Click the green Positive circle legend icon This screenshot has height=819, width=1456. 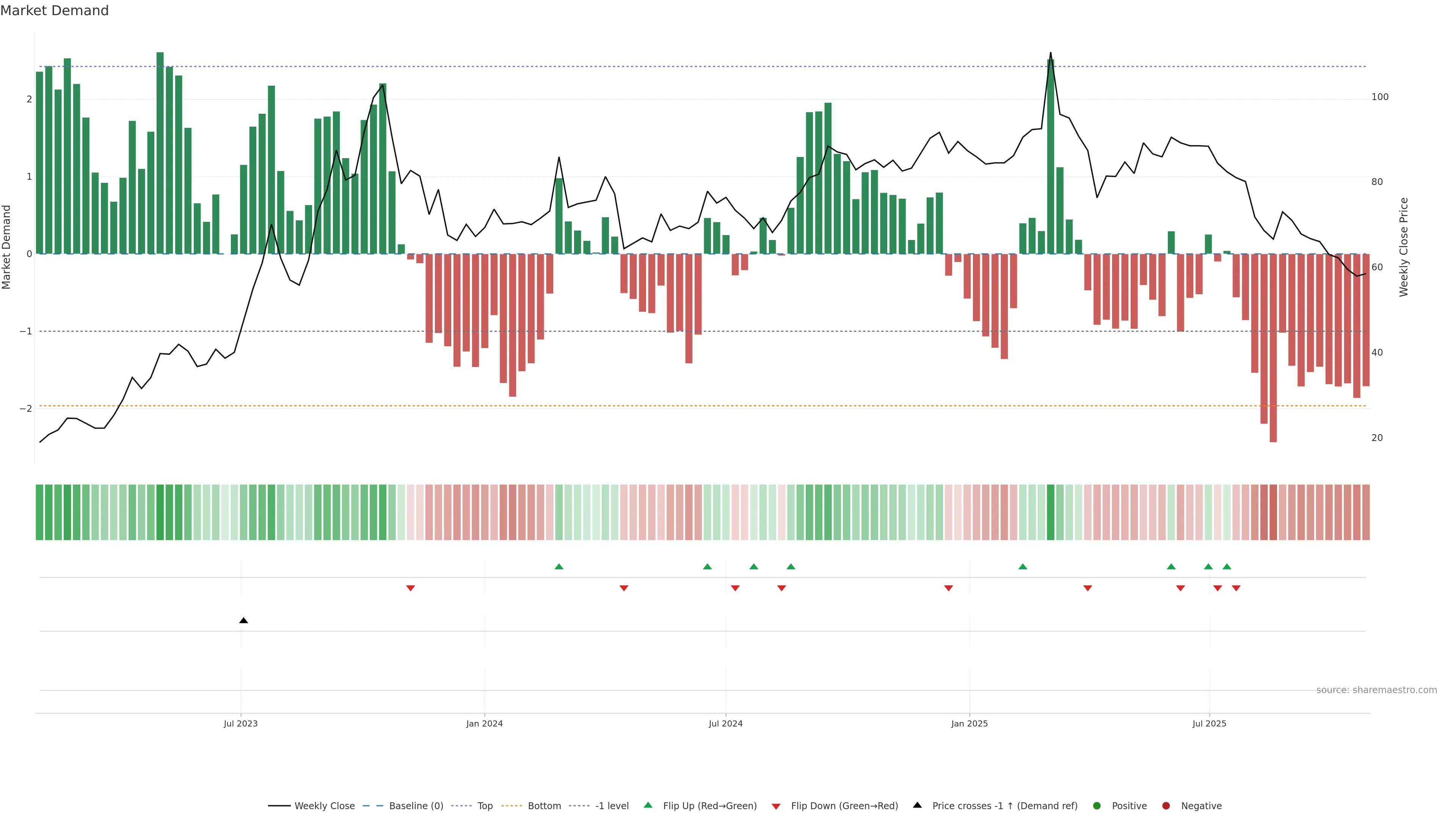point(1097,805)
